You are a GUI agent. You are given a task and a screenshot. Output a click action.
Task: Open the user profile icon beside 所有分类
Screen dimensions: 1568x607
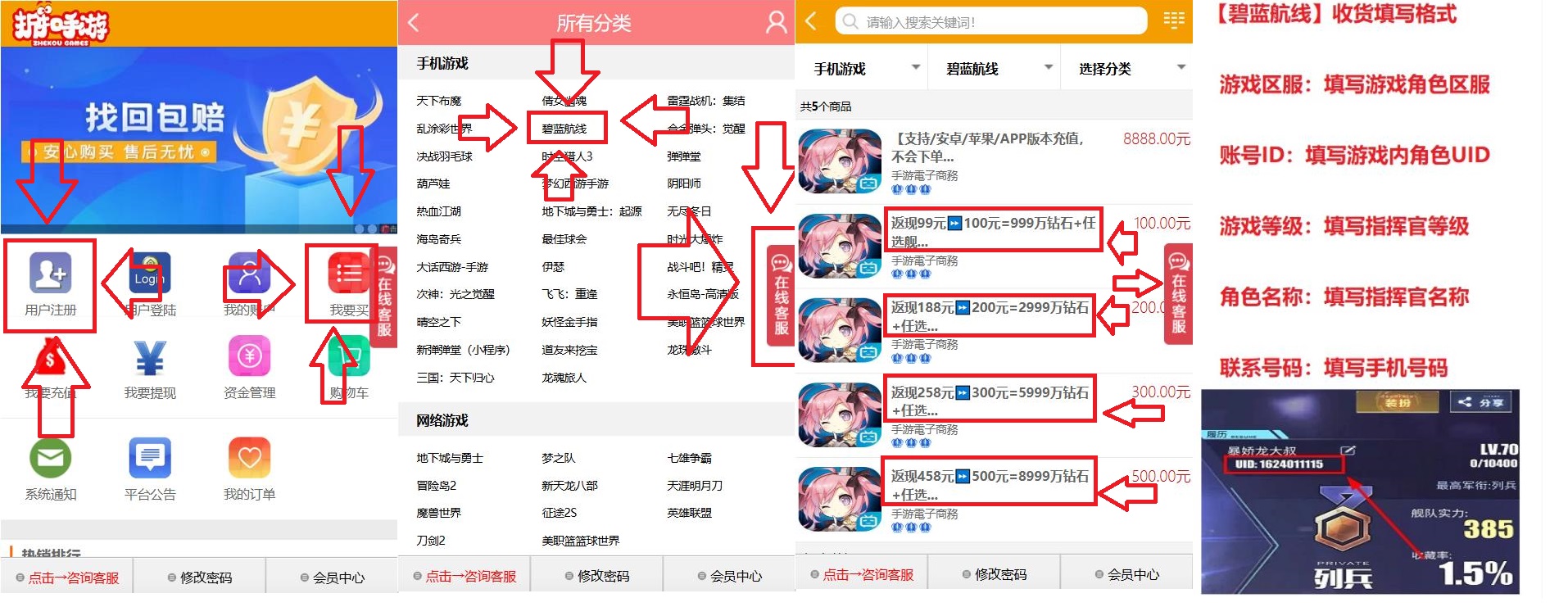coord(775,23)
